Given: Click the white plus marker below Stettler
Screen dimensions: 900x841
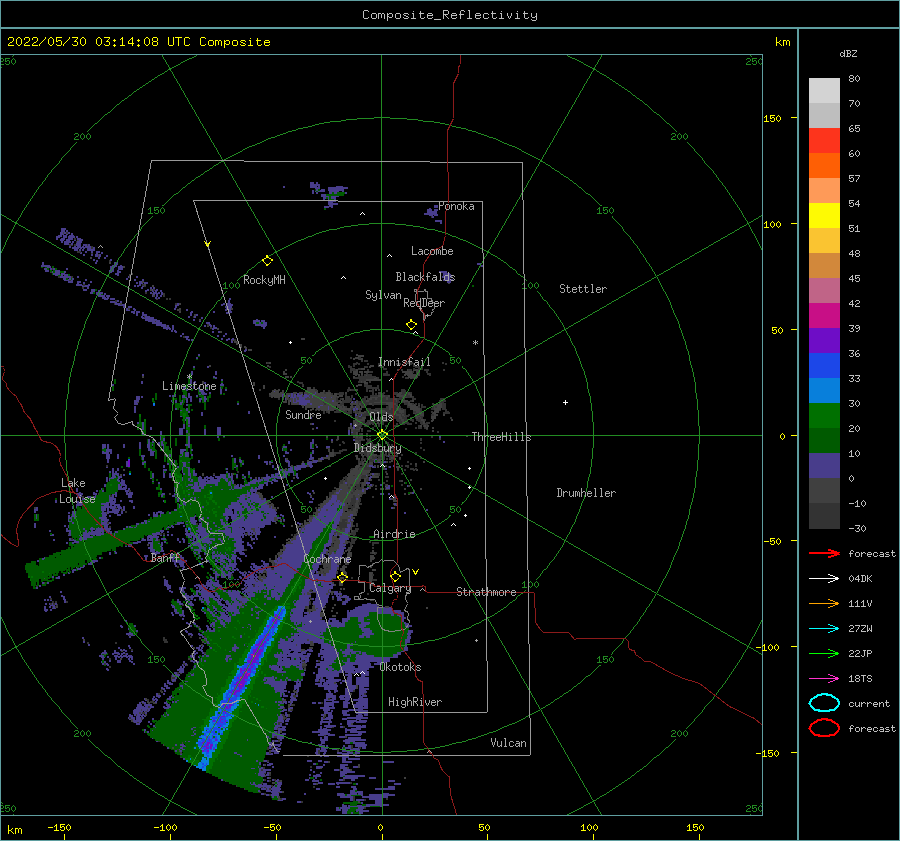Looking at the screenshot, I should (x=565, y=402).
